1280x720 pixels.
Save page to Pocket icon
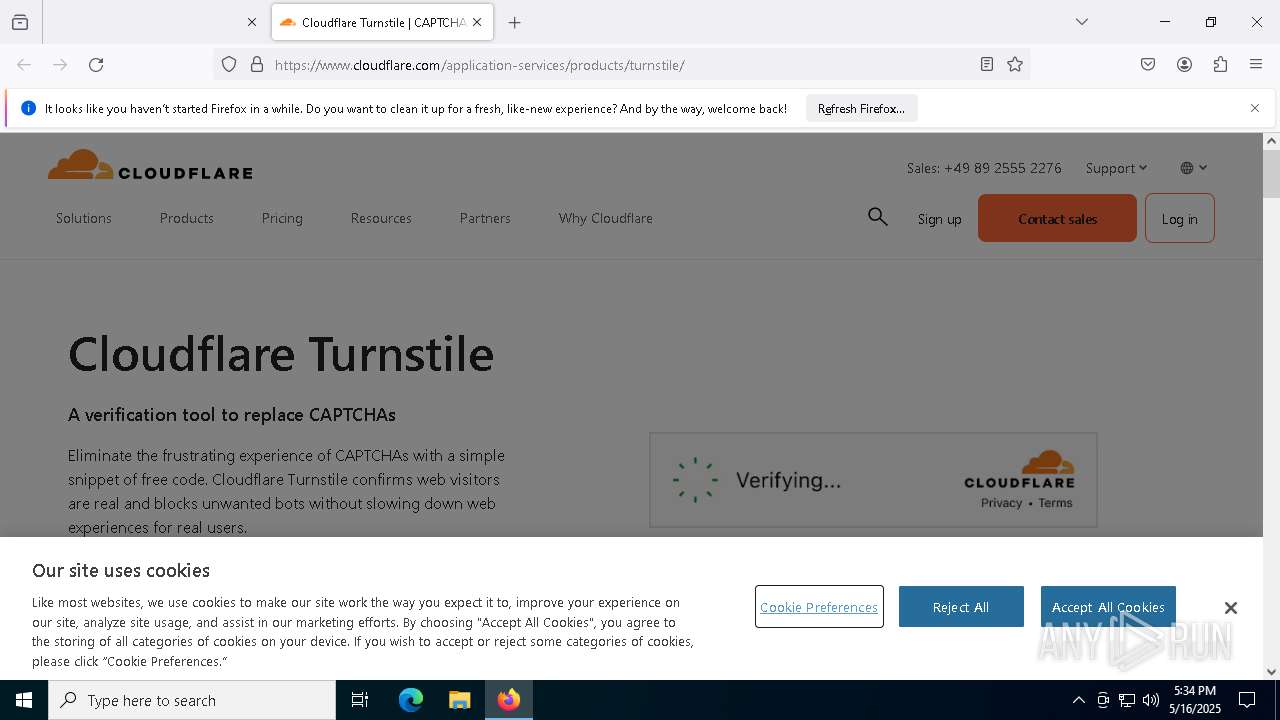tap(1148, 65)
